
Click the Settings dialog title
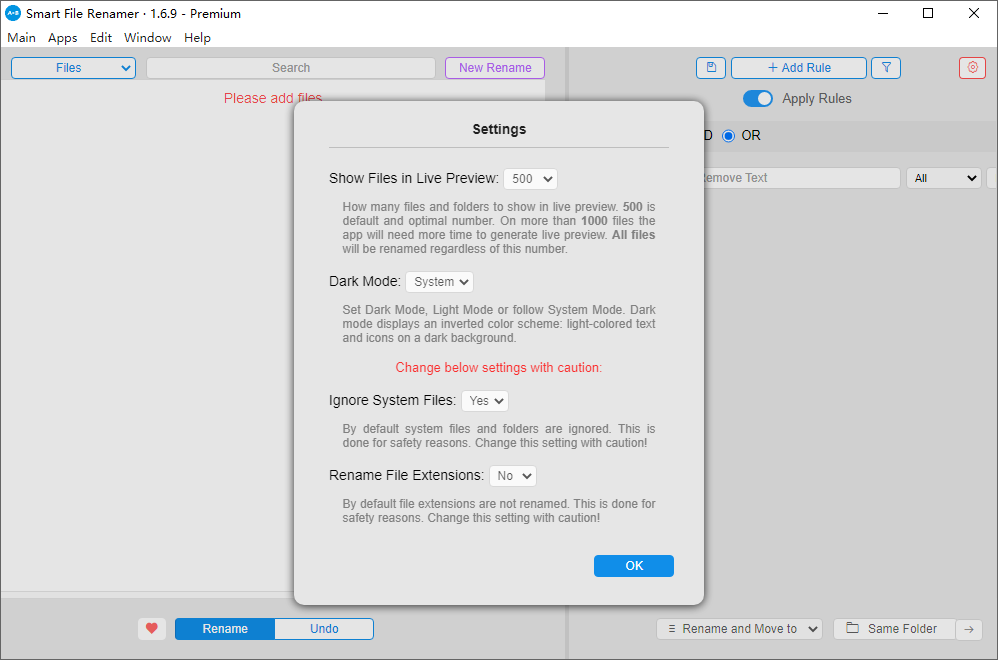pos(499,129)
